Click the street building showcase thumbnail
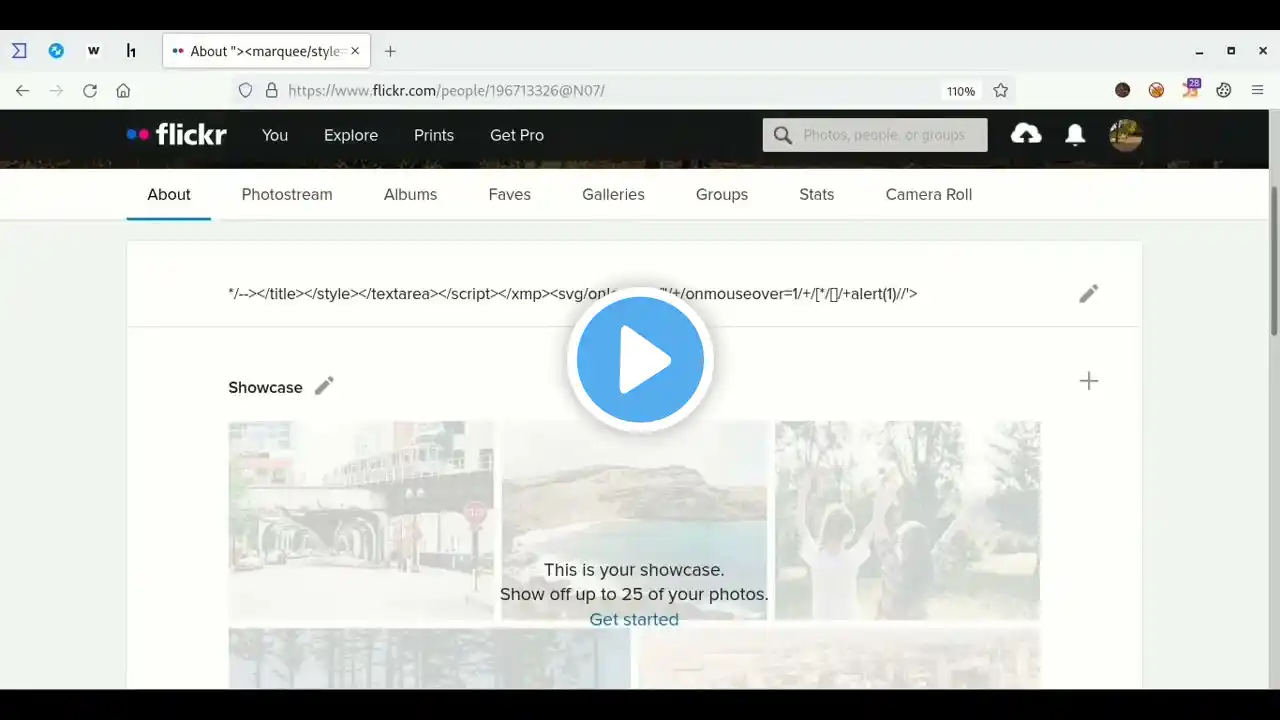 point(361,520)
